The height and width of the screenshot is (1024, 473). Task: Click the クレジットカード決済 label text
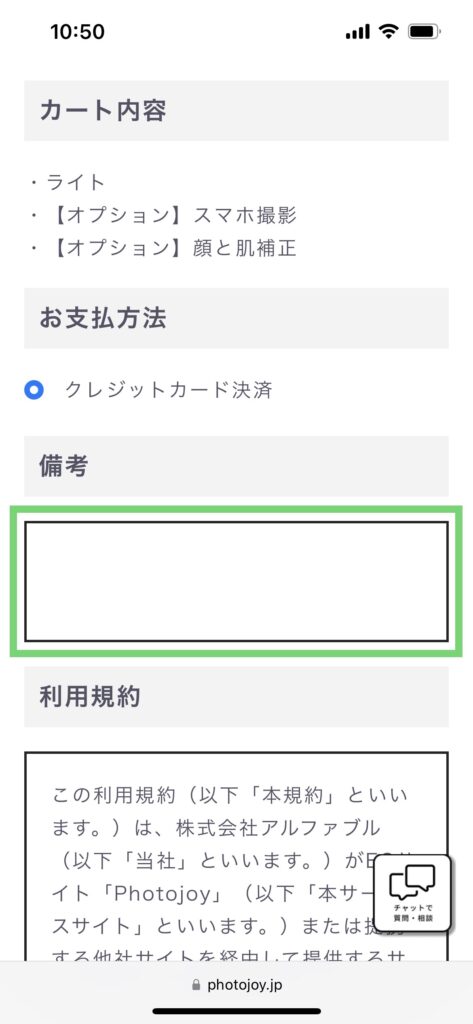click(x=168, y=391)
